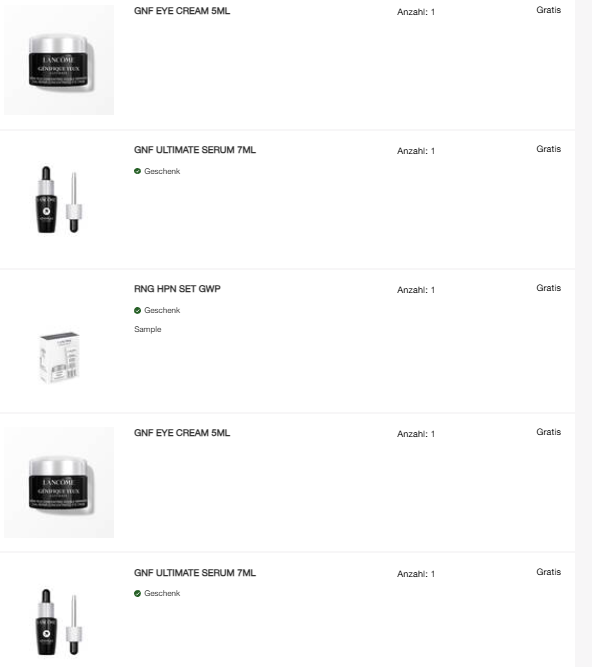
Task: Click the second GNF Eye Cream jar thumbnail
Action: point(59,482)
